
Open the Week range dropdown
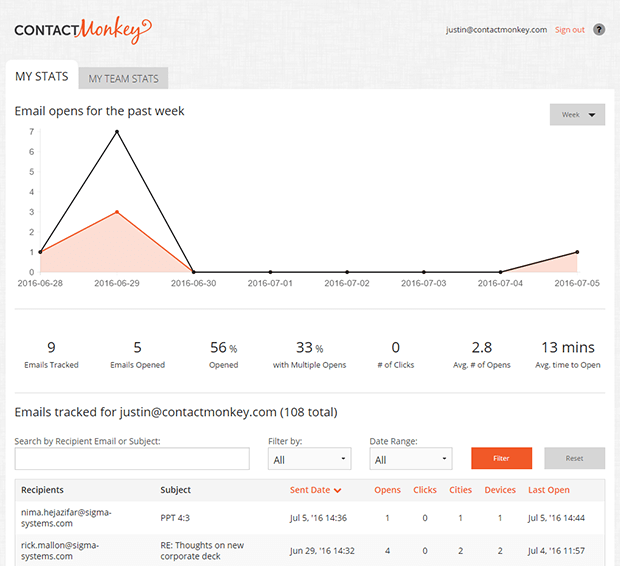click(x=577, y=115)
